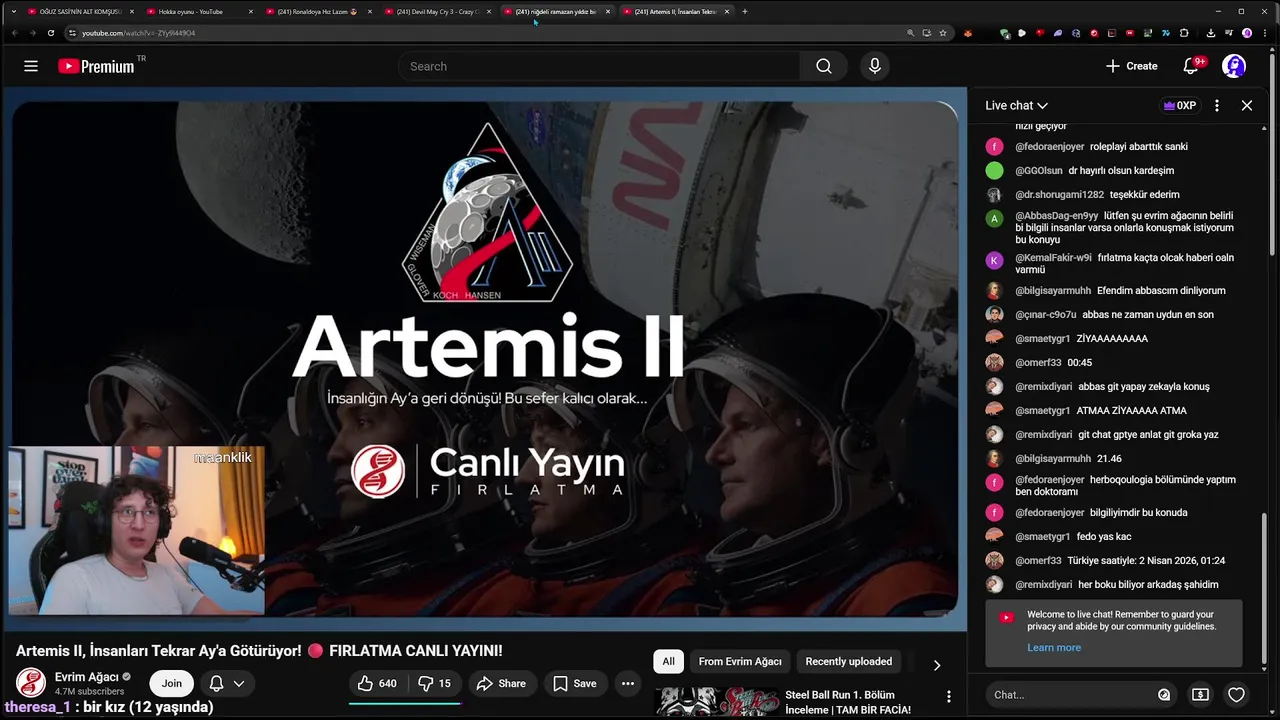The image size is (1280, 720).
Task: Open YouTube notifications bell
Action: pyautogui.click(x=1191, y=66)
